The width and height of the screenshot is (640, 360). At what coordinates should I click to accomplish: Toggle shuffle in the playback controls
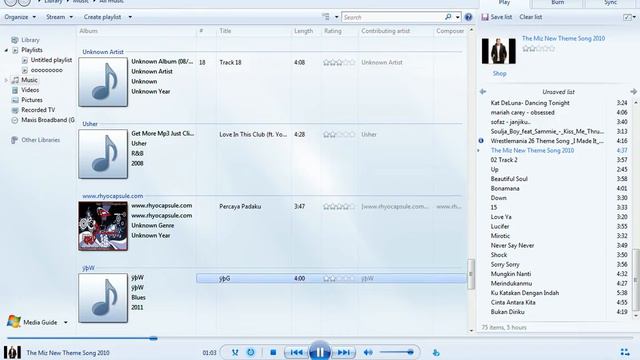pos(235,352)
